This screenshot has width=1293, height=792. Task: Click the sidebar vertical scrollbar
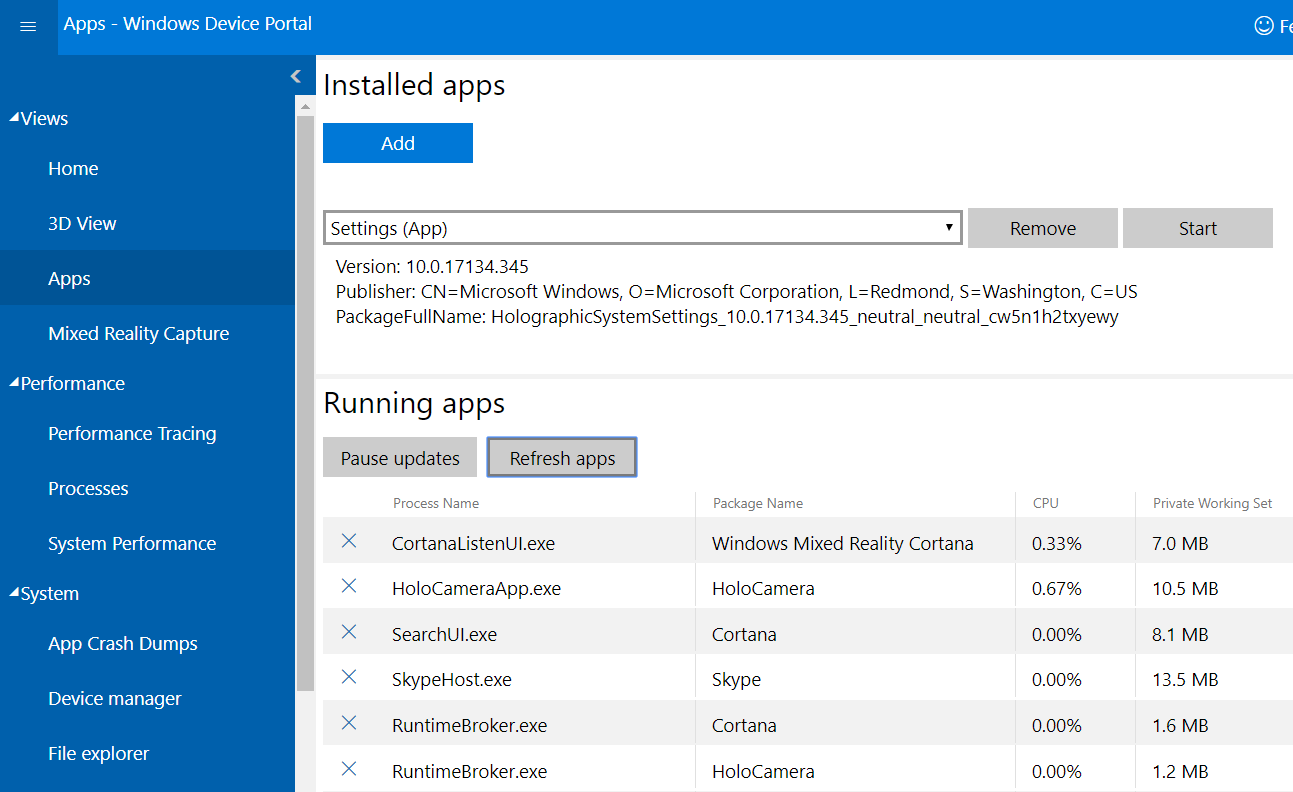pyautogui.click(x=306, y=403)
